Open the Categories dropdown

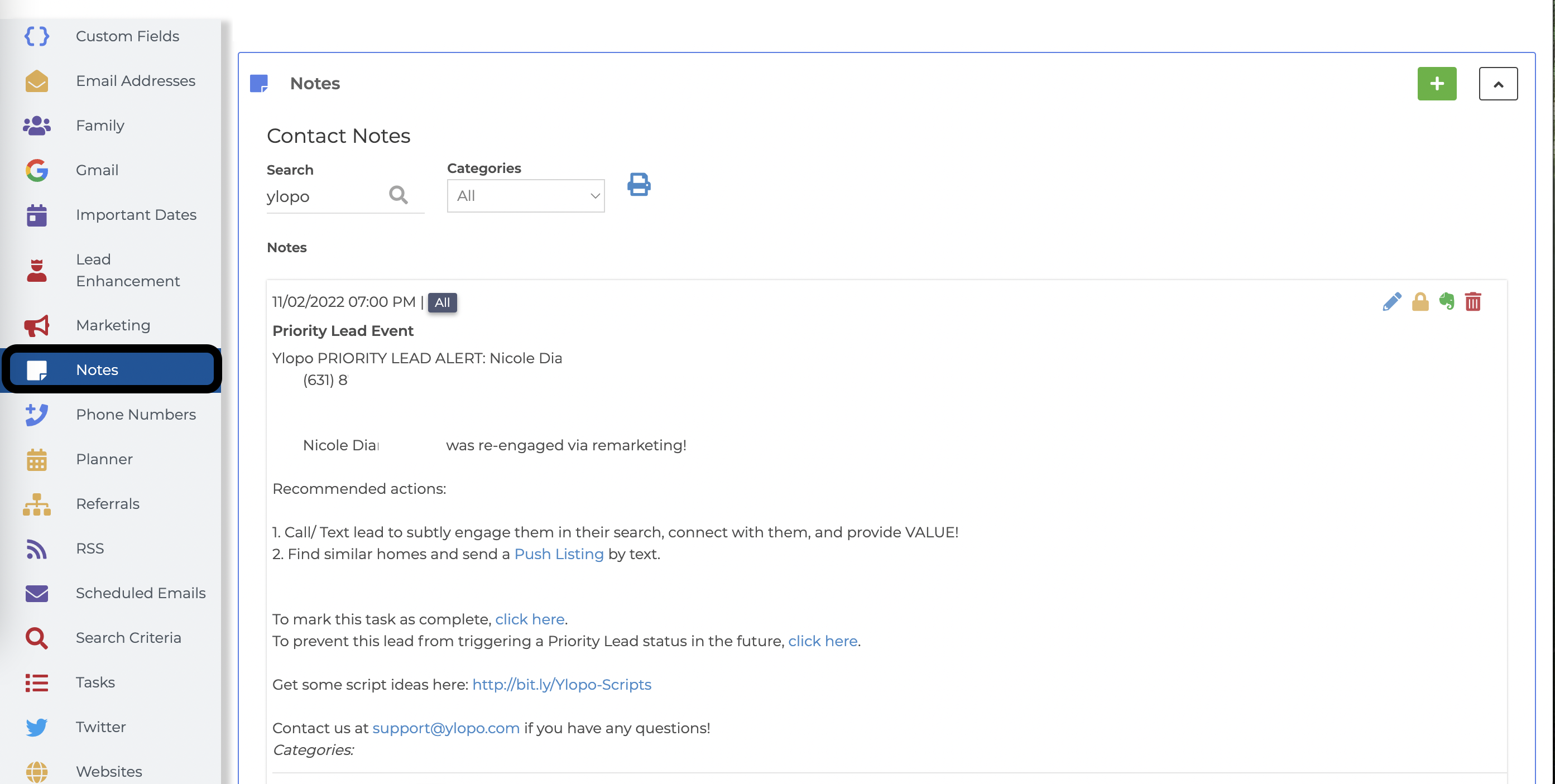[525, 195]
